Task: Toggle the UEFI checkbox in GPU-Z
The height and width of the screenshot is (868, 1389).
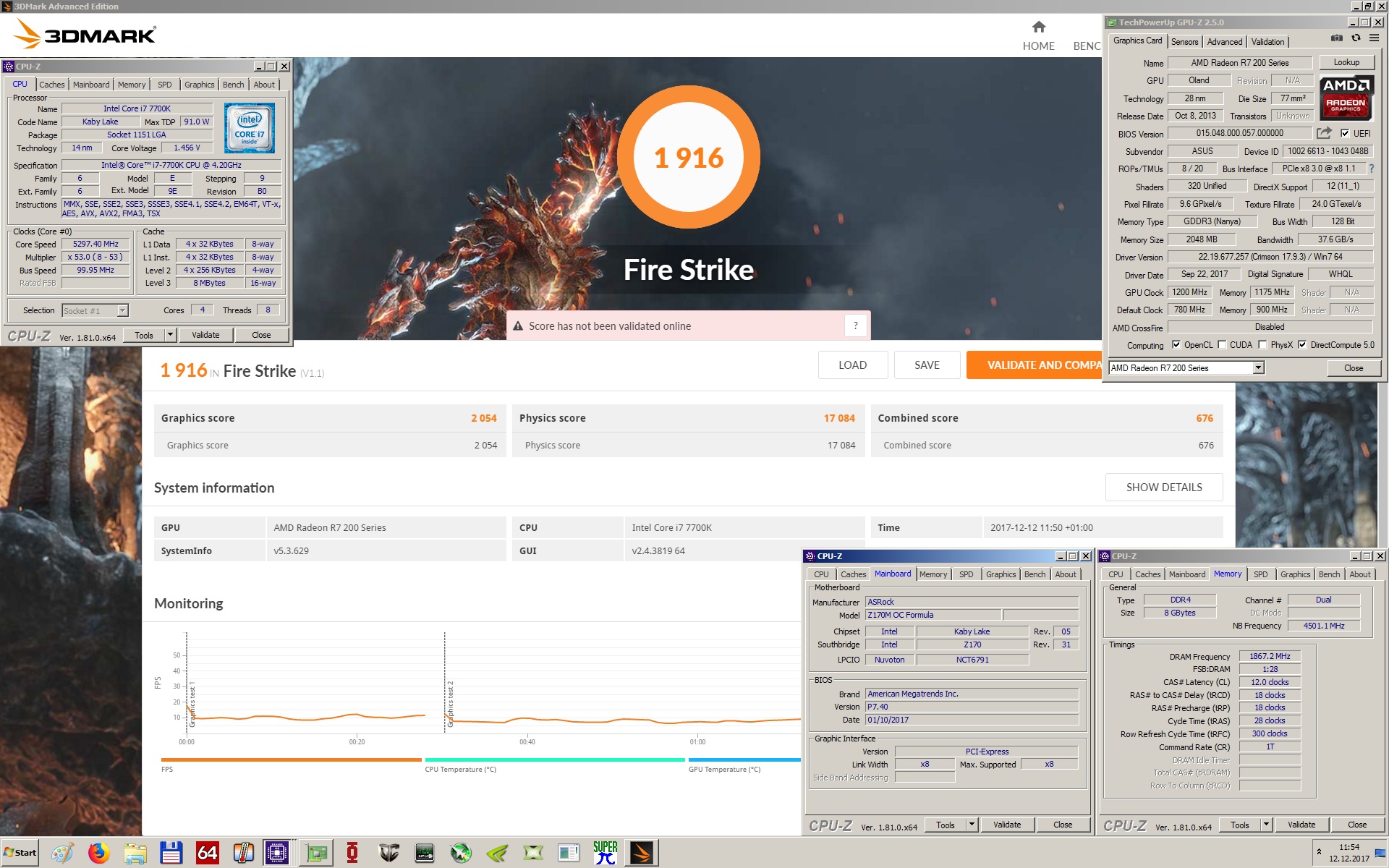Action: (1344, 133)
